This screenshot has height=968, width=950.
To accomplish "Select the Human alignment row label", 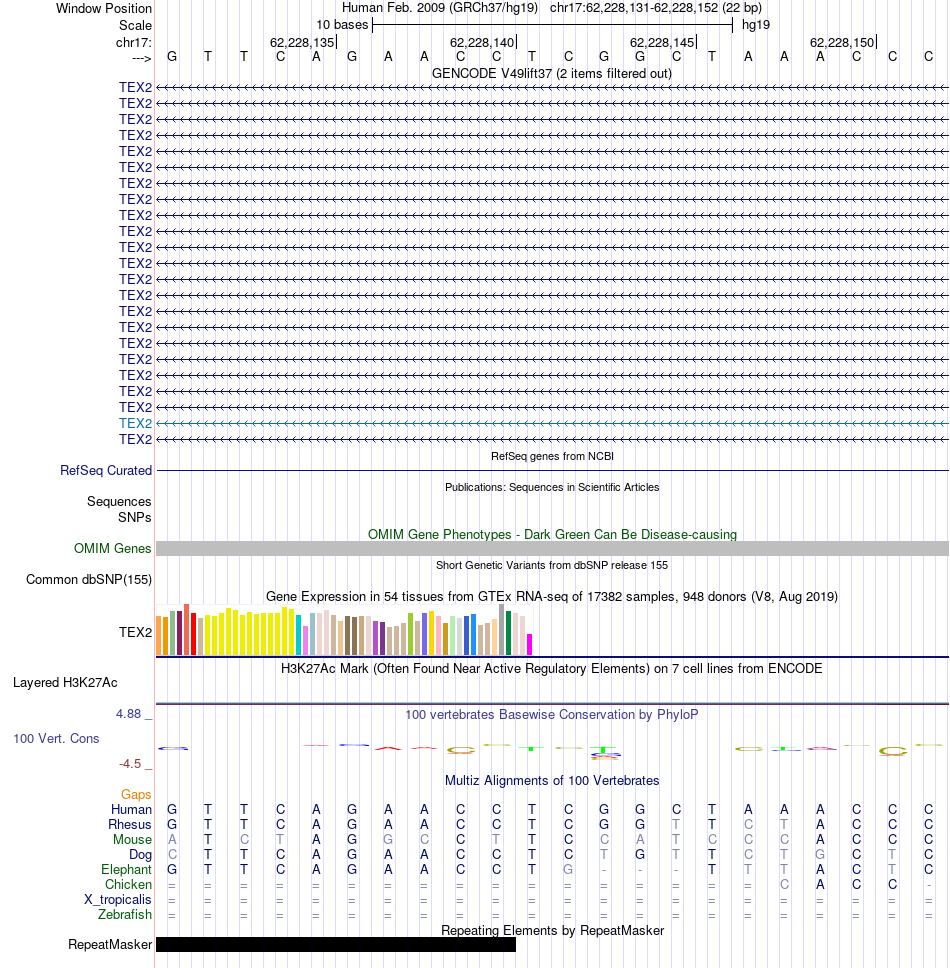I will pyautogui.click(x=131, y=809).
